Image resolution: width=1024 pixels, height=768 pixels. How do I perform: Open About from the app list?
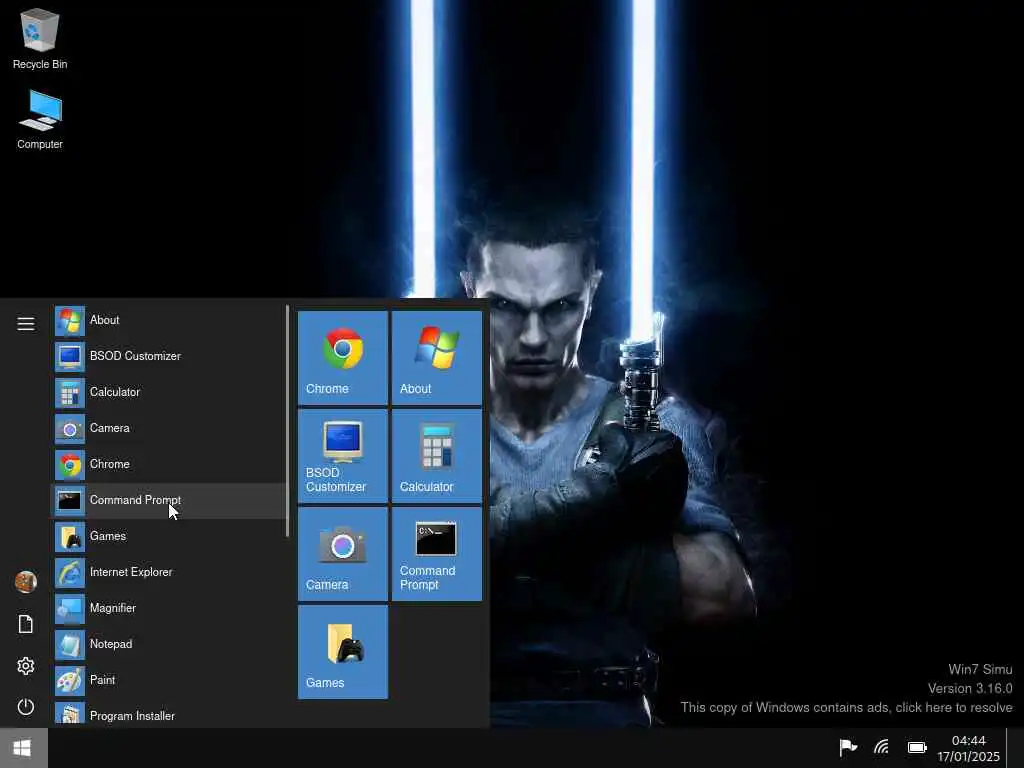point(168,321)
